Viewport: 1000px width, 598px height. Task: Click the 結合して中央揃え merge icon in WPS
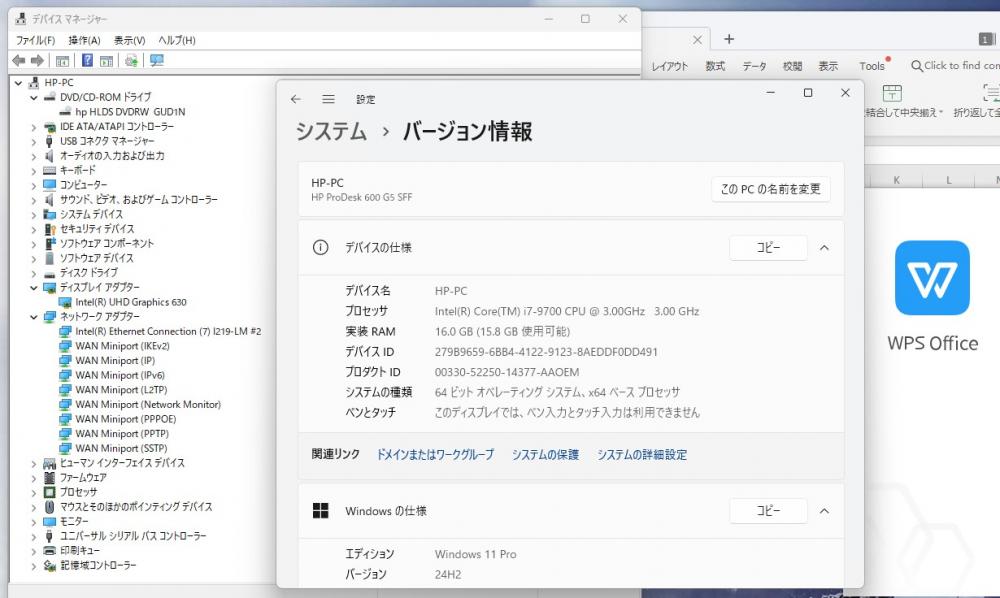tap(892, 94)
